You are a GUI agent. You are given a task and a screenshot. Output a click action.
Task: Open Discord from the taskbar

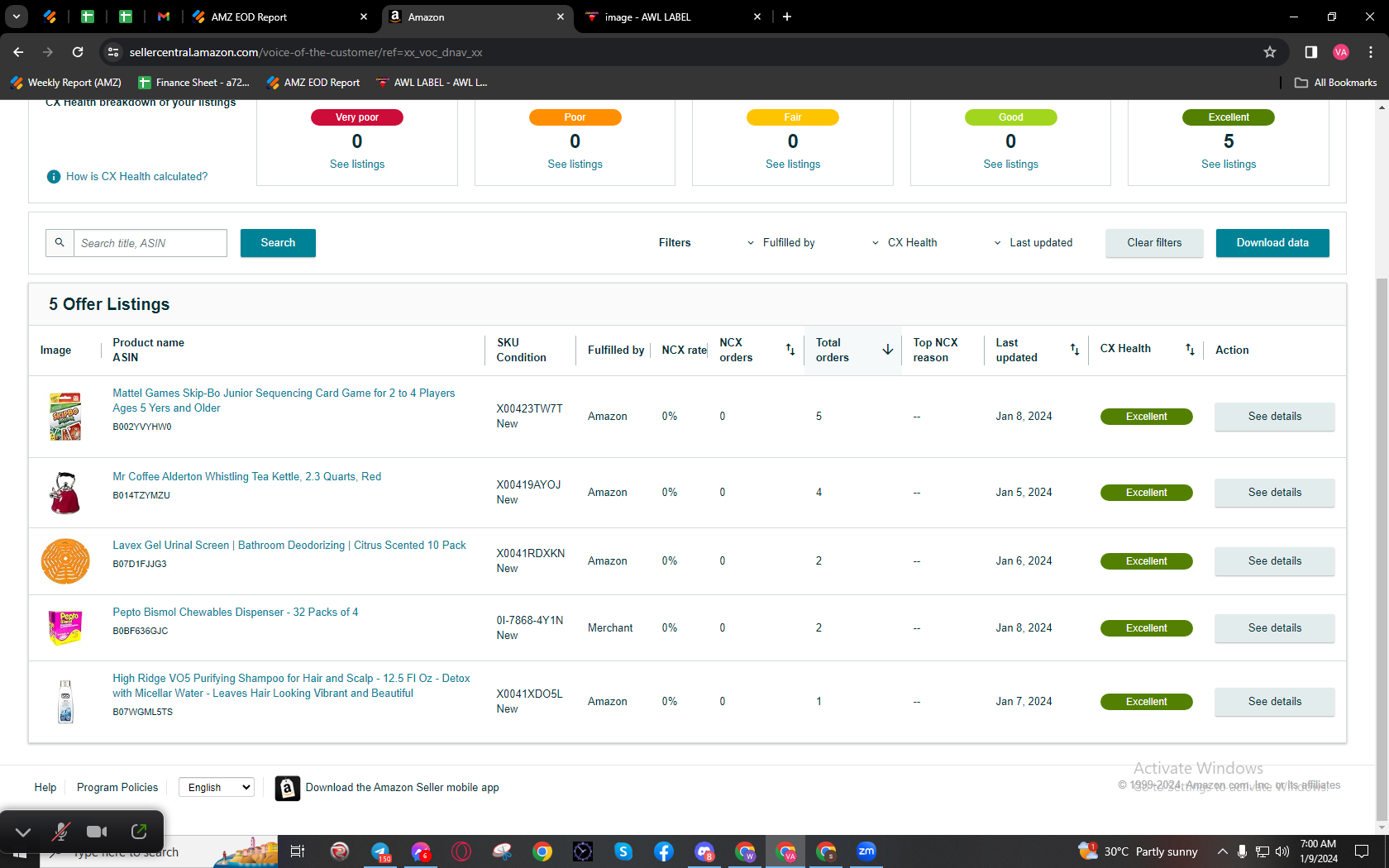pos(704,851)
